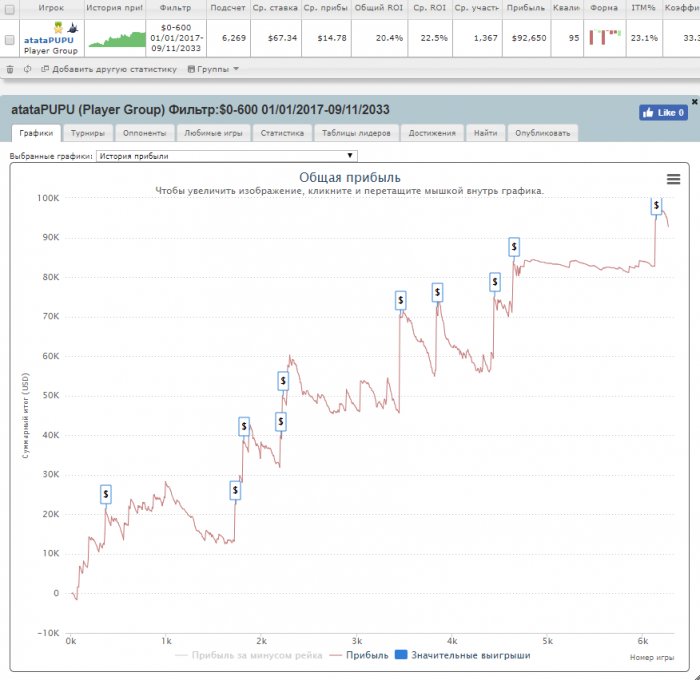Screen dimensions: 700x680
Task: Click the medal star icon above atataPUPU
Action: 58,28
